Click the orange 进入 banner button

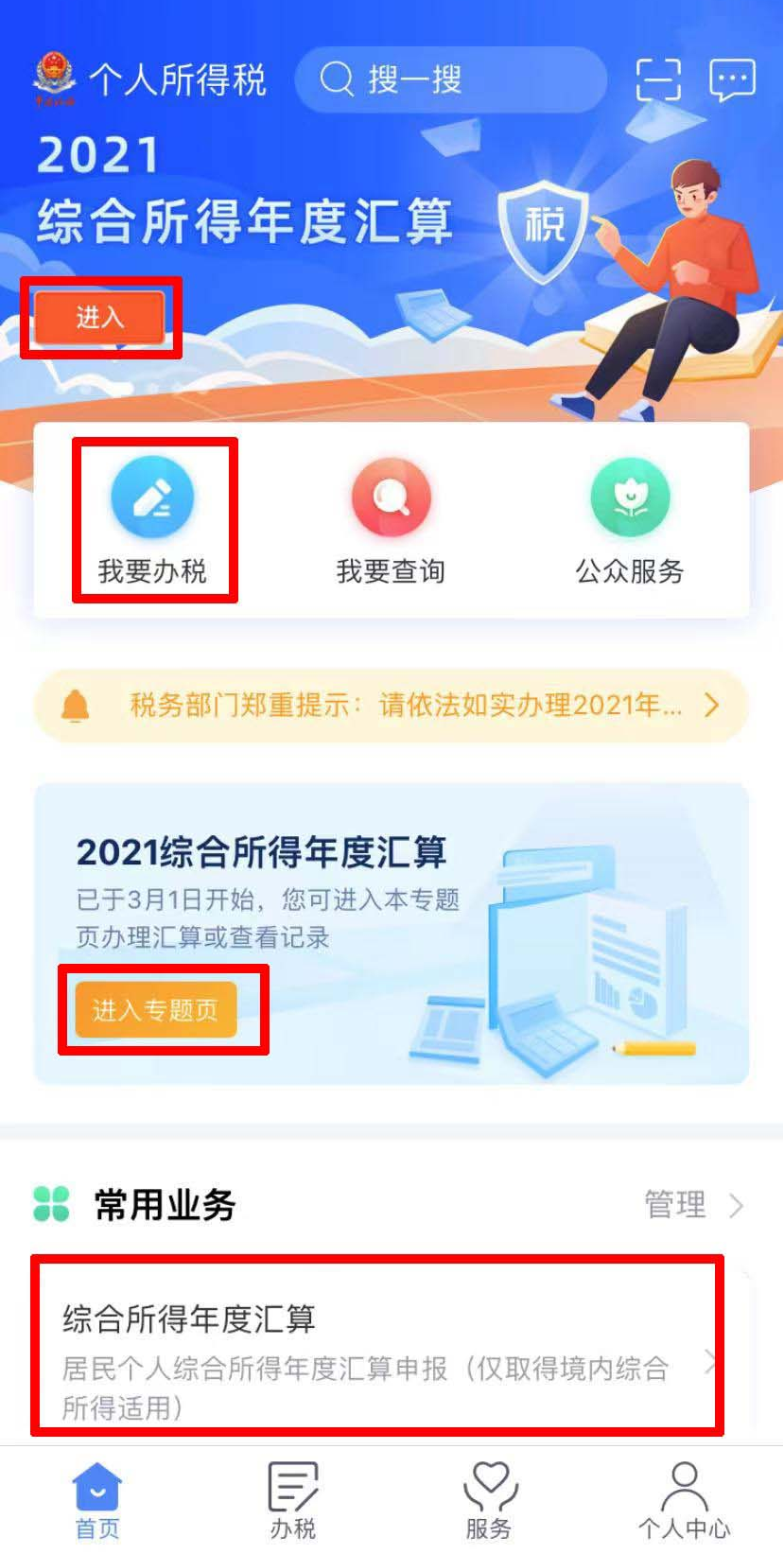(100, 317)
